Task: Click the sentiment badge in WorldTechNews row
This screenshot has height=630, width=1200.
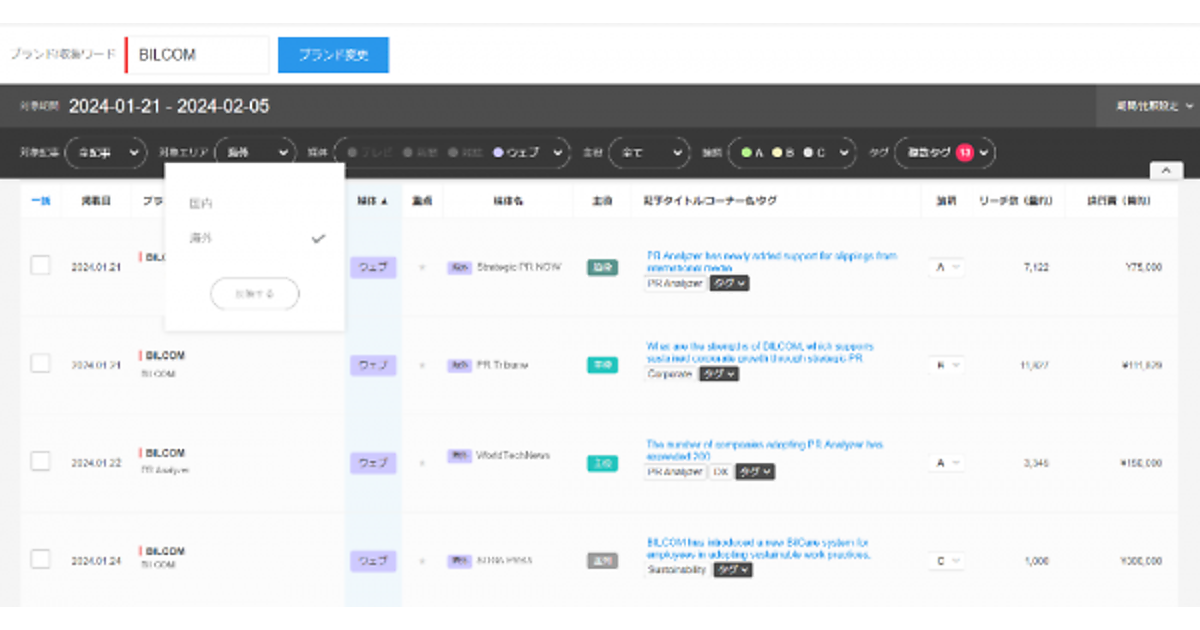Action: 601,463
